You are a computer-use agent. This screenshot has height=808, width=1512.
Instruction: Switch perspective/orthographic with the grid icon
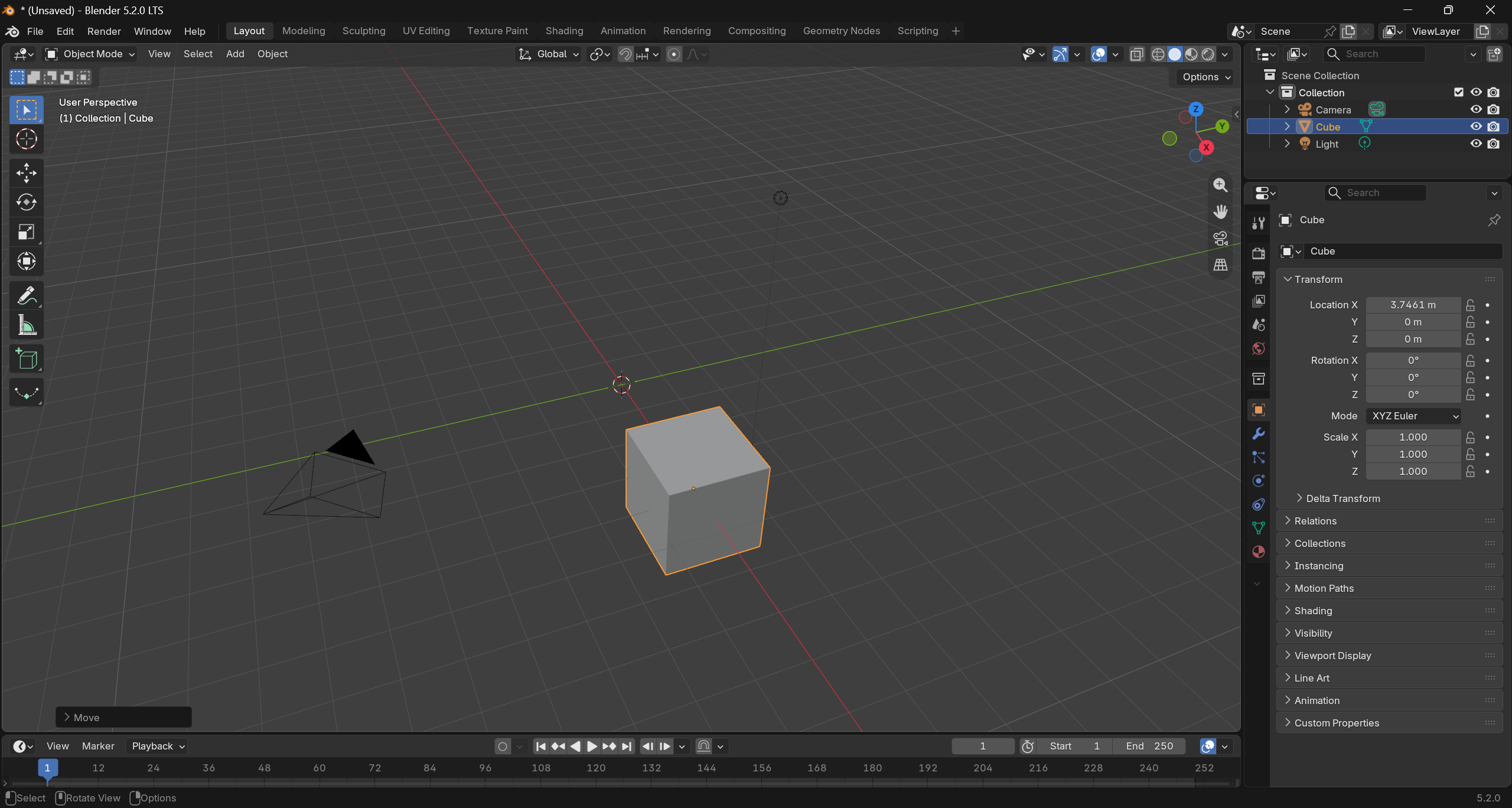[x=1220, y=265]
